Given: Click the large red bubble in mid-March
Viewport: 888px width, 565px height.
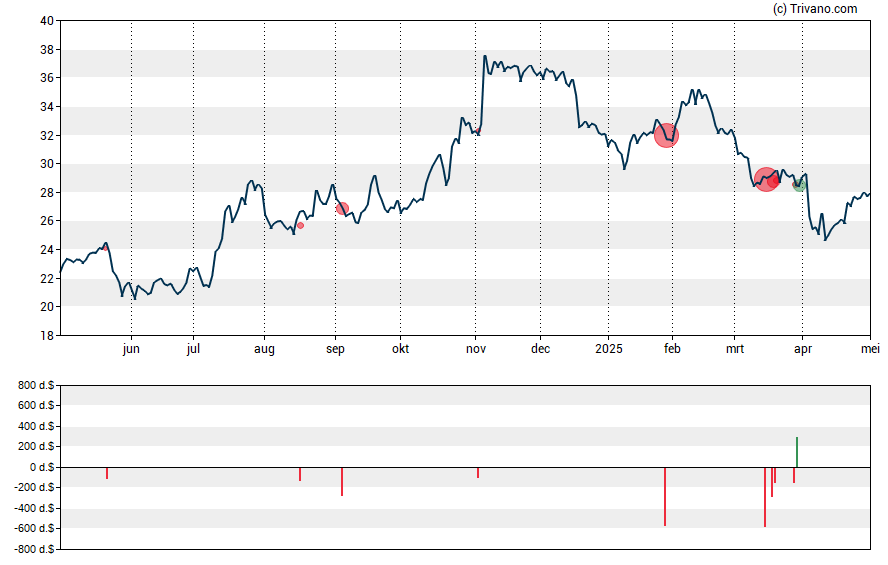Looking at the screenshot, I should coord(766,179).
